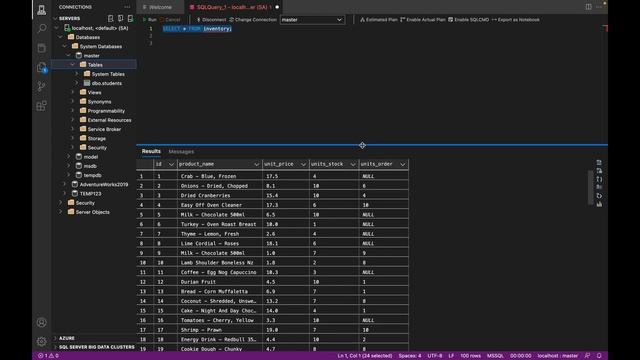Click the notifications bell in status bar

(x=599, y=356)
